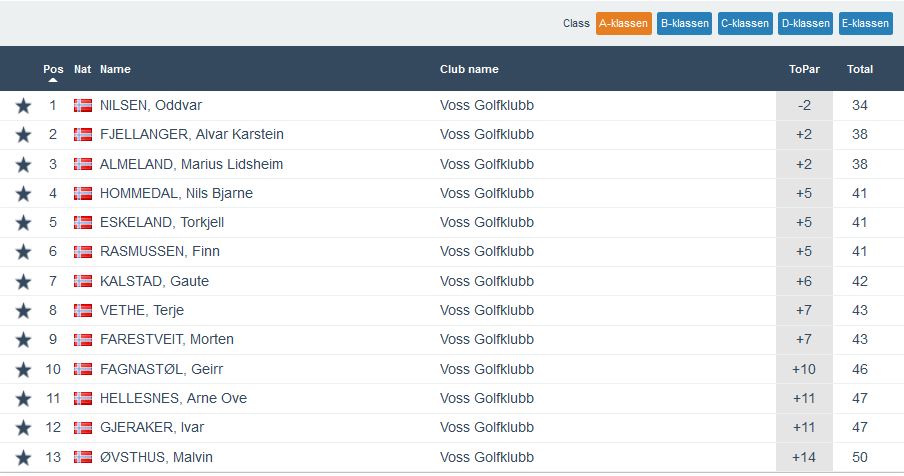Click Total score 34 for Nilsen
904x476 pixels.
(x=859, y=106)
